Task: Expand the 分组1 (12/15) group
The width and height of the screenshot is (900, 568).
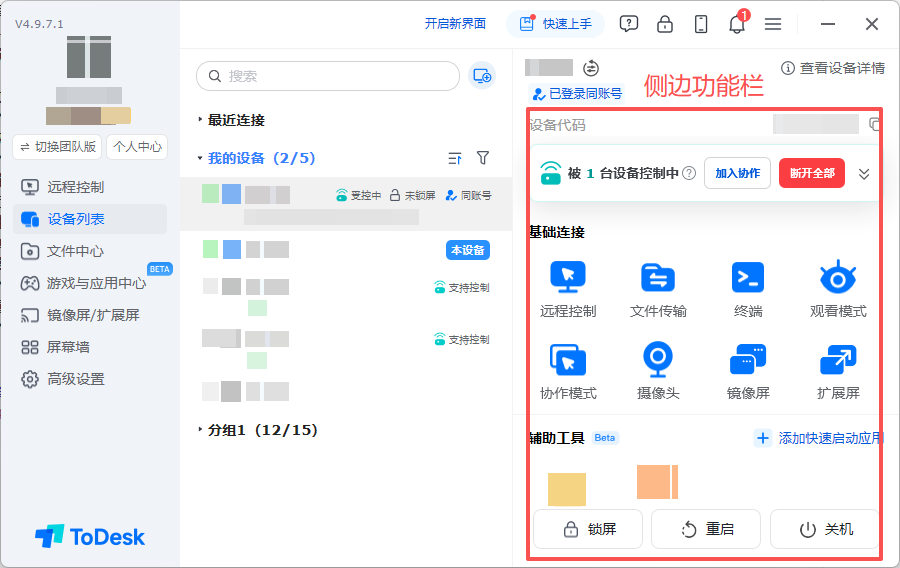Action: coord(200,429)
